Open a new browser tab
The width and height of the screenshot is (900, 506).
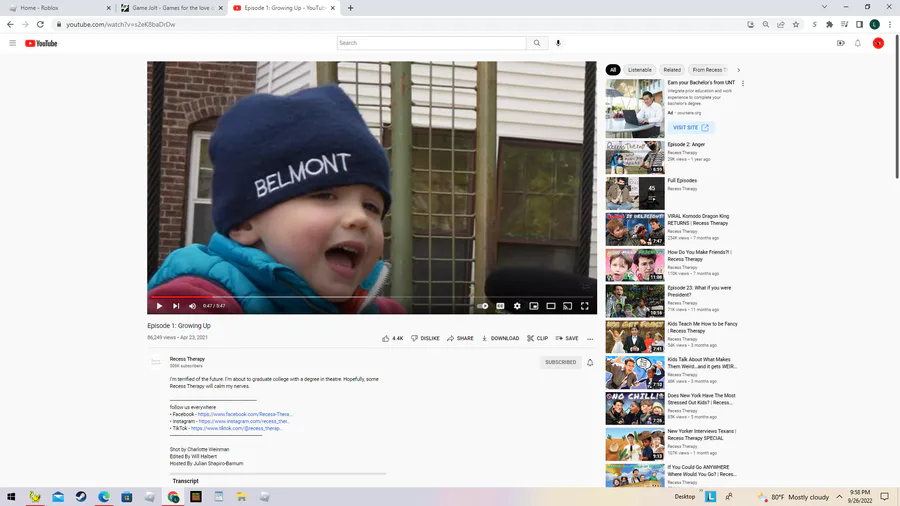(x=350, y=8)
